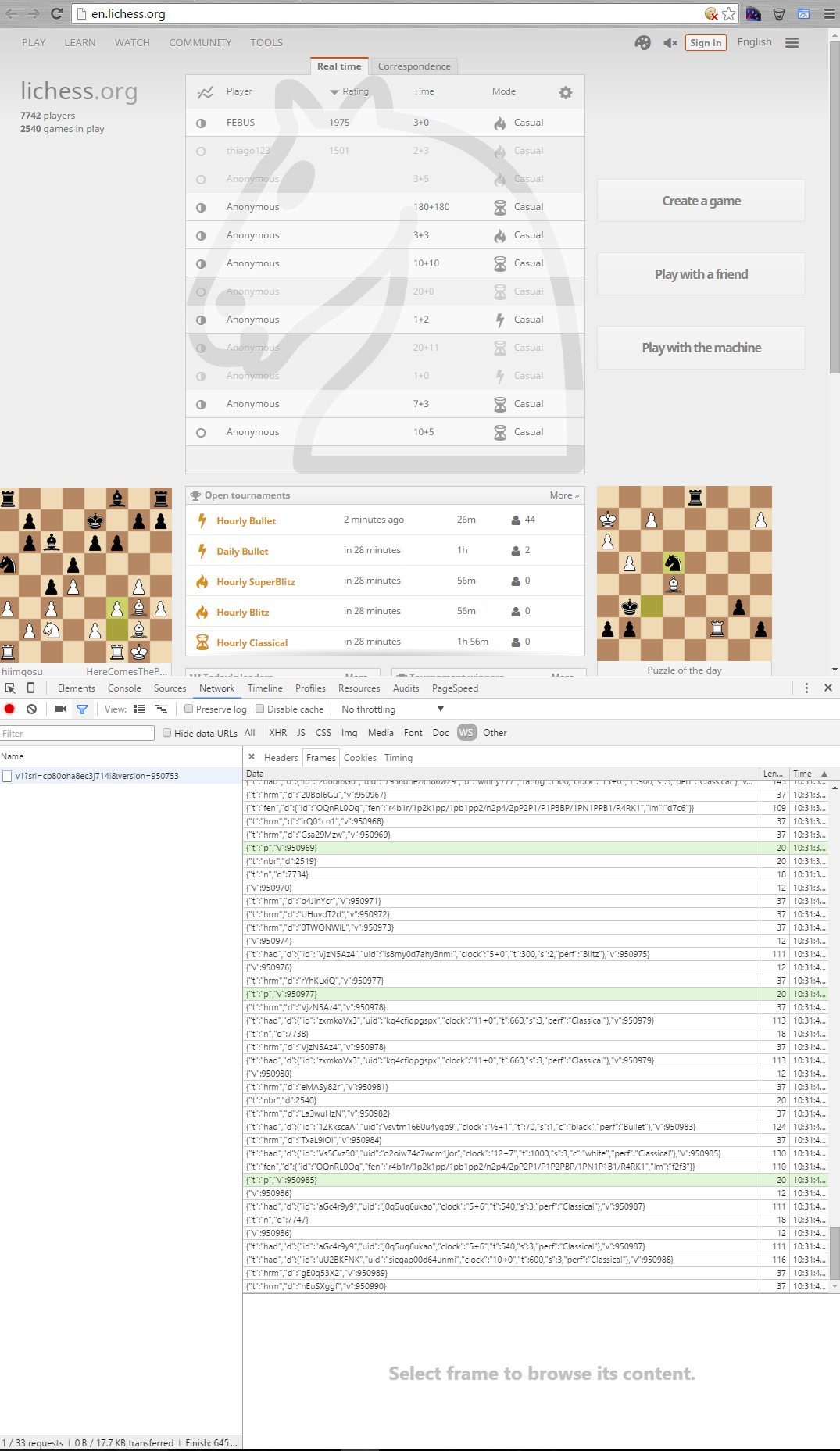The width and height of the screenshot is (840, 1451).
Task: Switch to the Correspondence tab
Action: (414, 66)
